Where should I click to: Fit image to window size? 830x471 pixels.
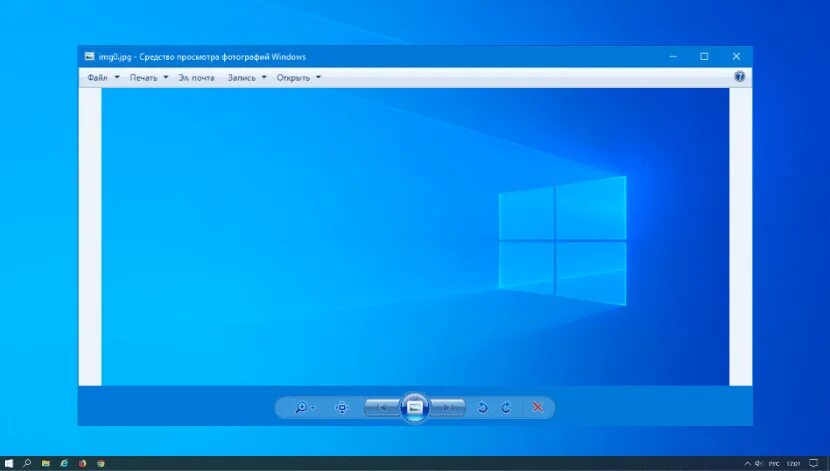point(342,407)
